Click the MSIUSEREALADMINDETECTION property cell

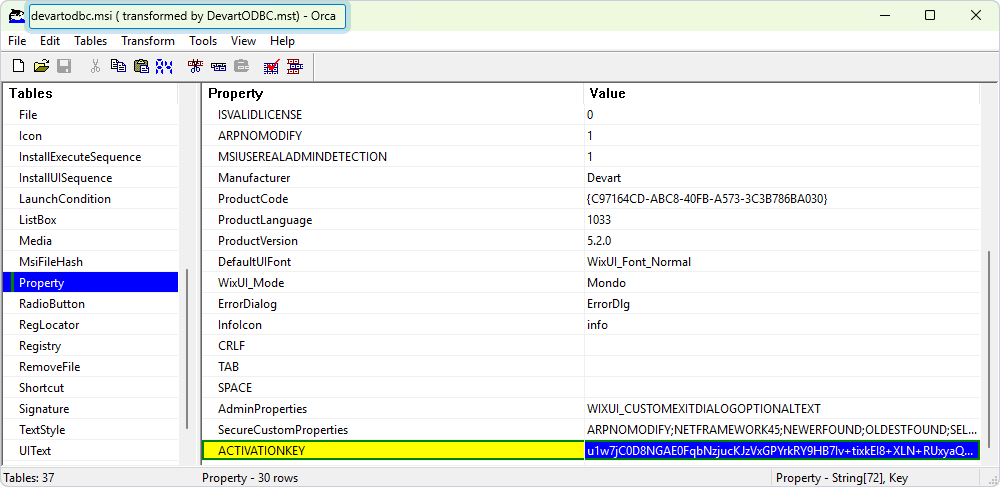click(393, 157)
